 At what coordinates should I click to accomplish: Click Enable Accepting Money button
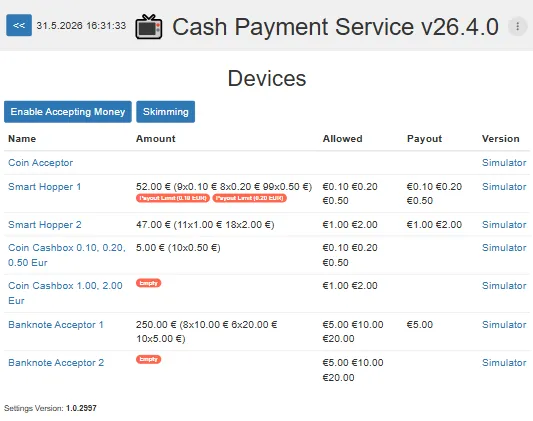click(x=68, y=111)
